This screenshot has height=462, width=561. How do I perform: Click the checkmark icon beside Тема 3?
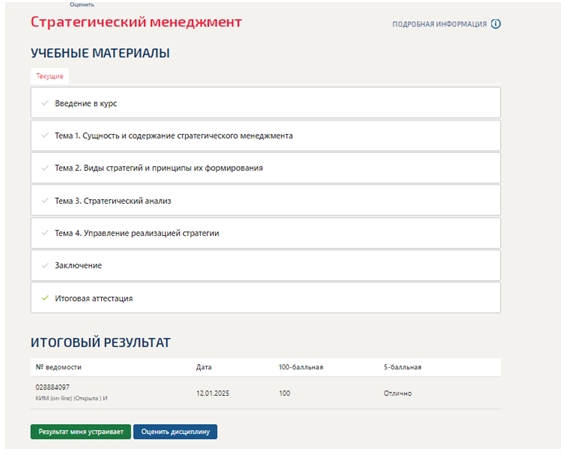[45, 200]
